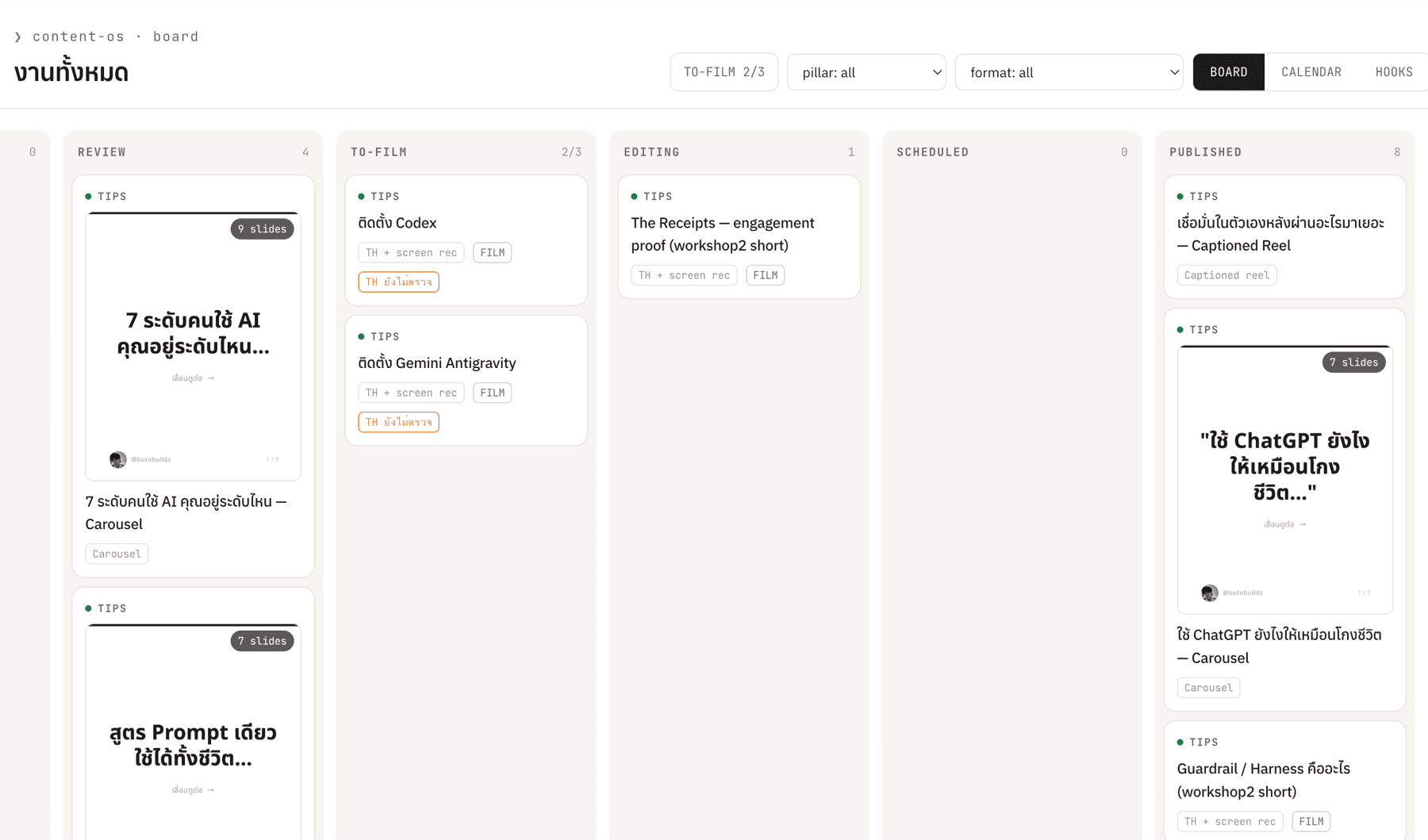Click the FILM tag on ติดตั้ง Codex
The image size is (1428, 840).
click(492, 253)
